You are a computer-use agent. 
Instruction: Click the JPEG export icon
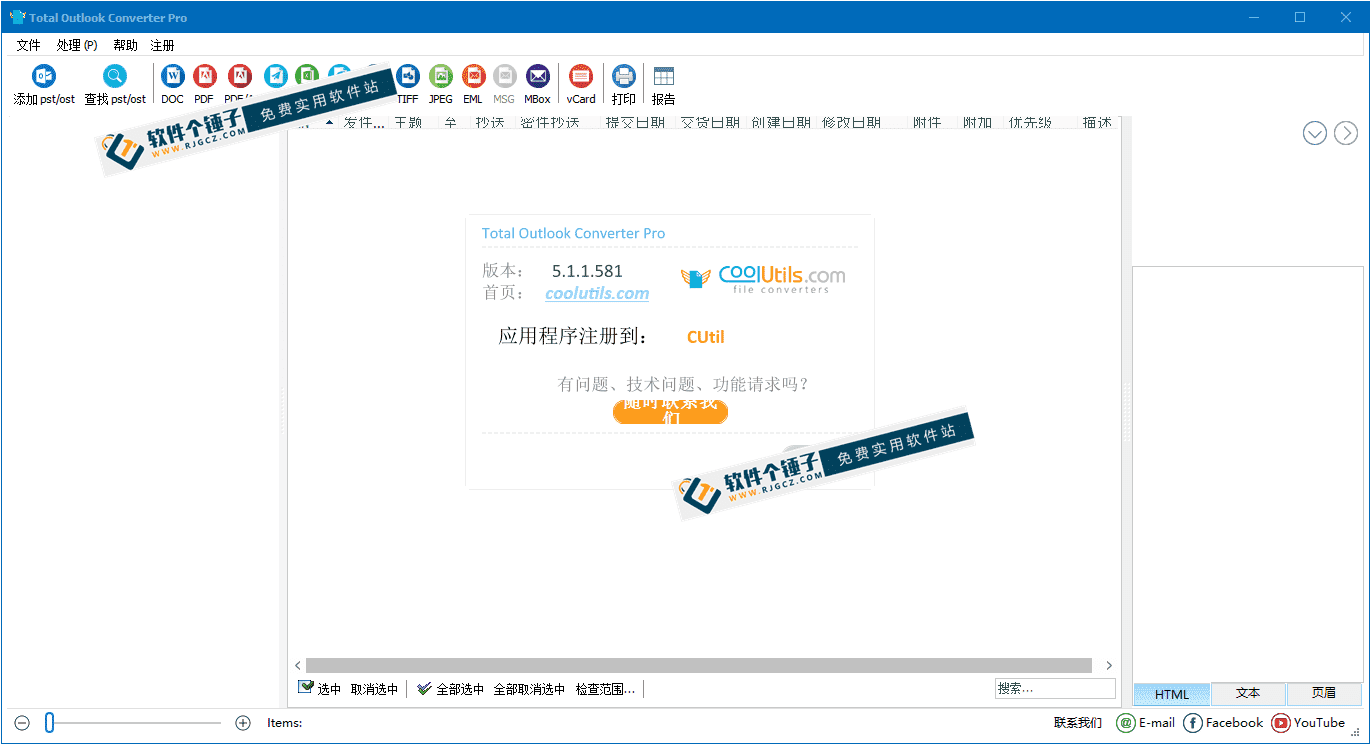point(441,76)
